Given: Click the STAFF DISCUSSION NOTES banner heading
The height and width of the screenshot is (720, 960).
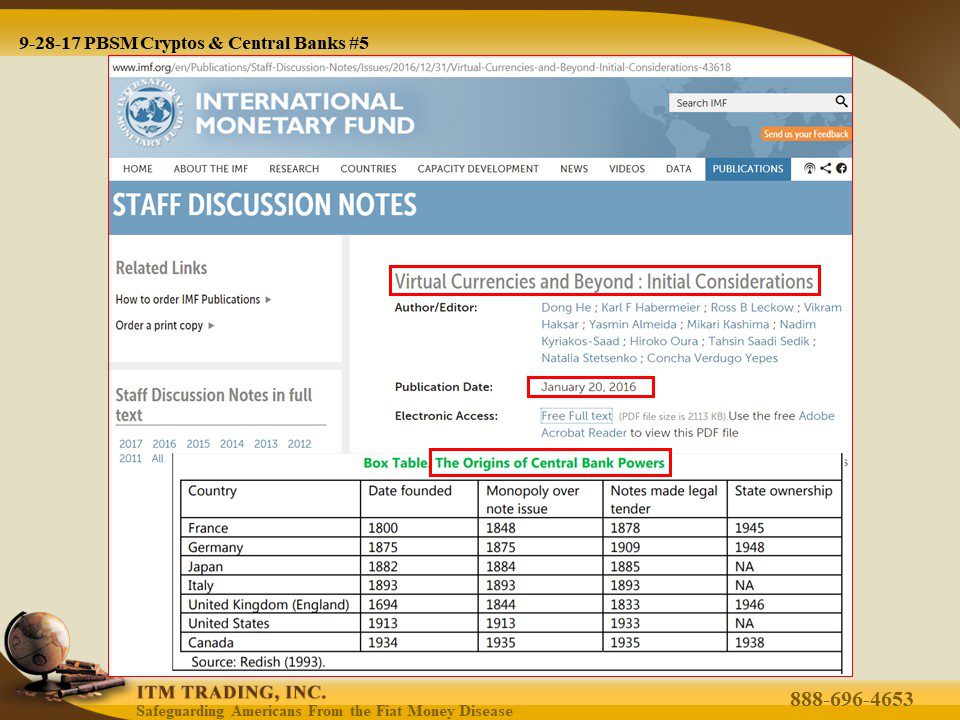Looking at the screenshot, I should (x=264, y=204).
